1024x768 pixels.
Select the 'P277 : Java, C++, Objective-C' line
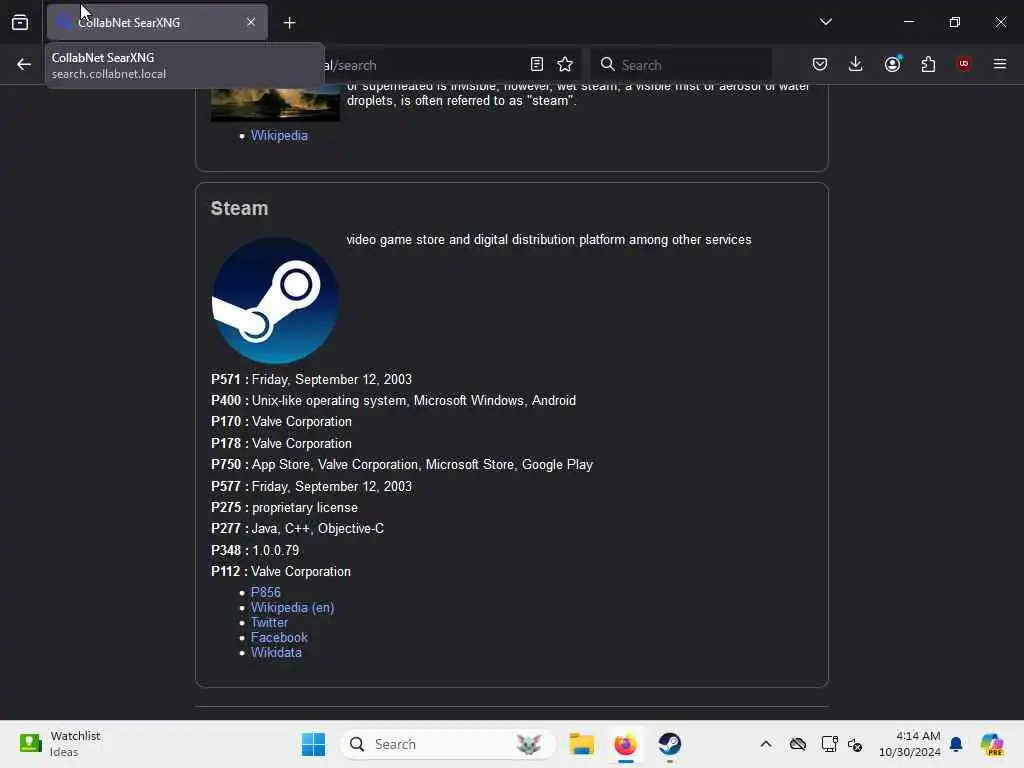[297, 528]
